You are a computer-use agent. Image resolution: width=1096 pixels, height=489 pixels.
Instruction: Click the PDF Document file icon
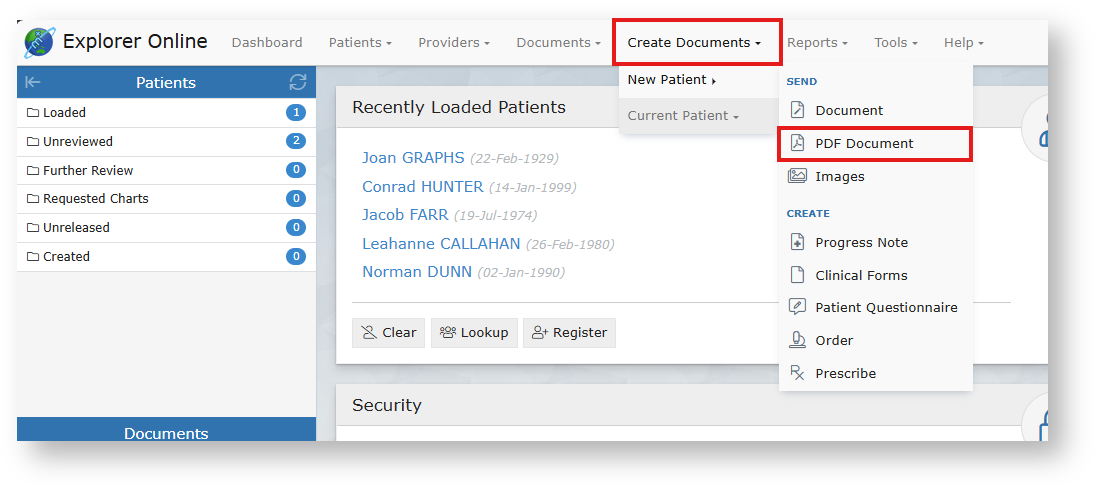tap(797, 143)
